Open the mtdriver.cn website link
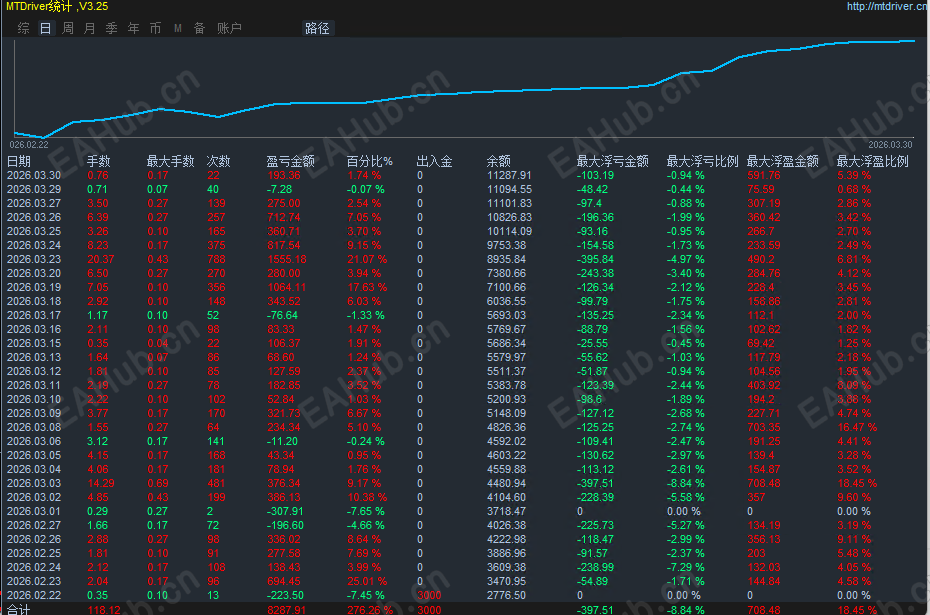 coord(888,6)
